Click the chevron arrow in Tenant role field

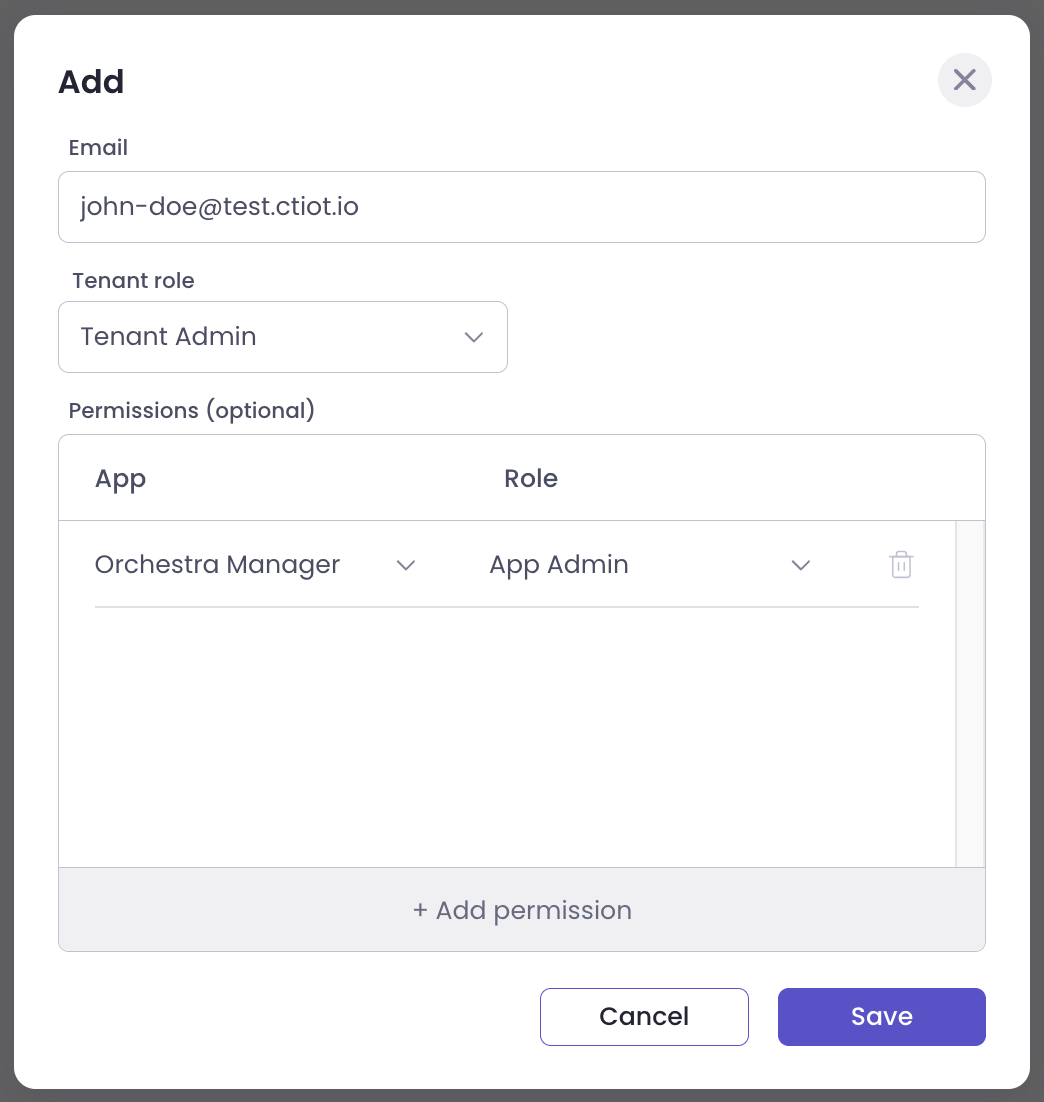coord(474,337)
